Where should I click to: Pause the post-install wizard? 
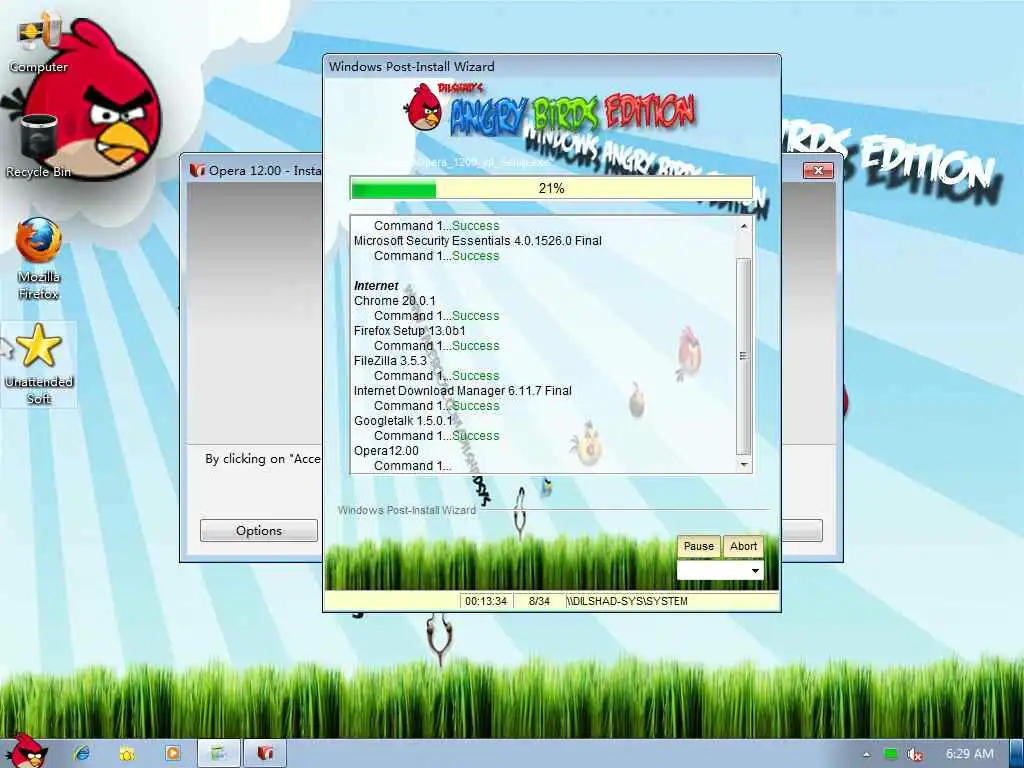pos(699,547)
